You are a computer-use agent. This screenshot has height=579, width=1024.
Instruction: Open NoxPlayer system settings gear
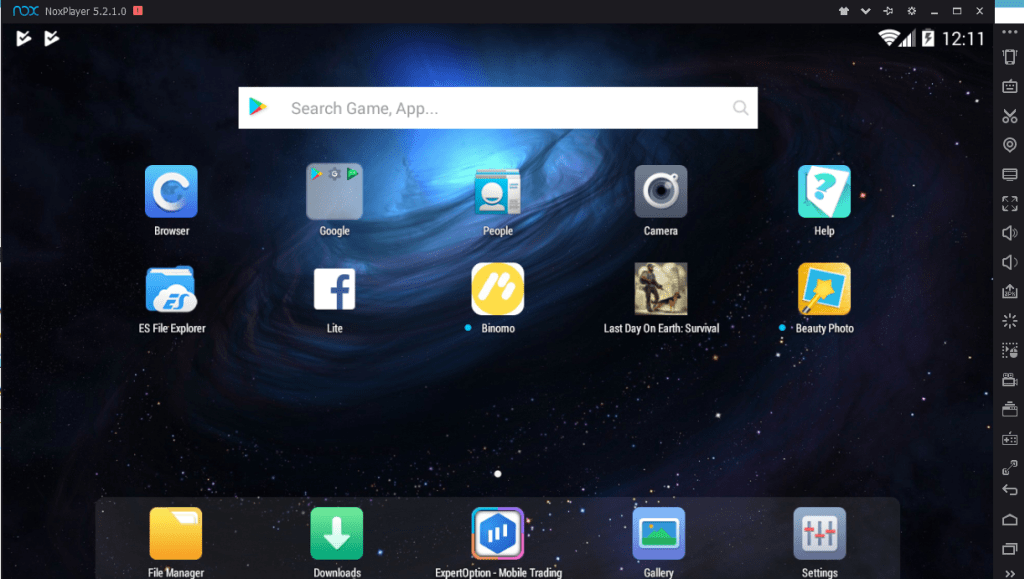912,11
